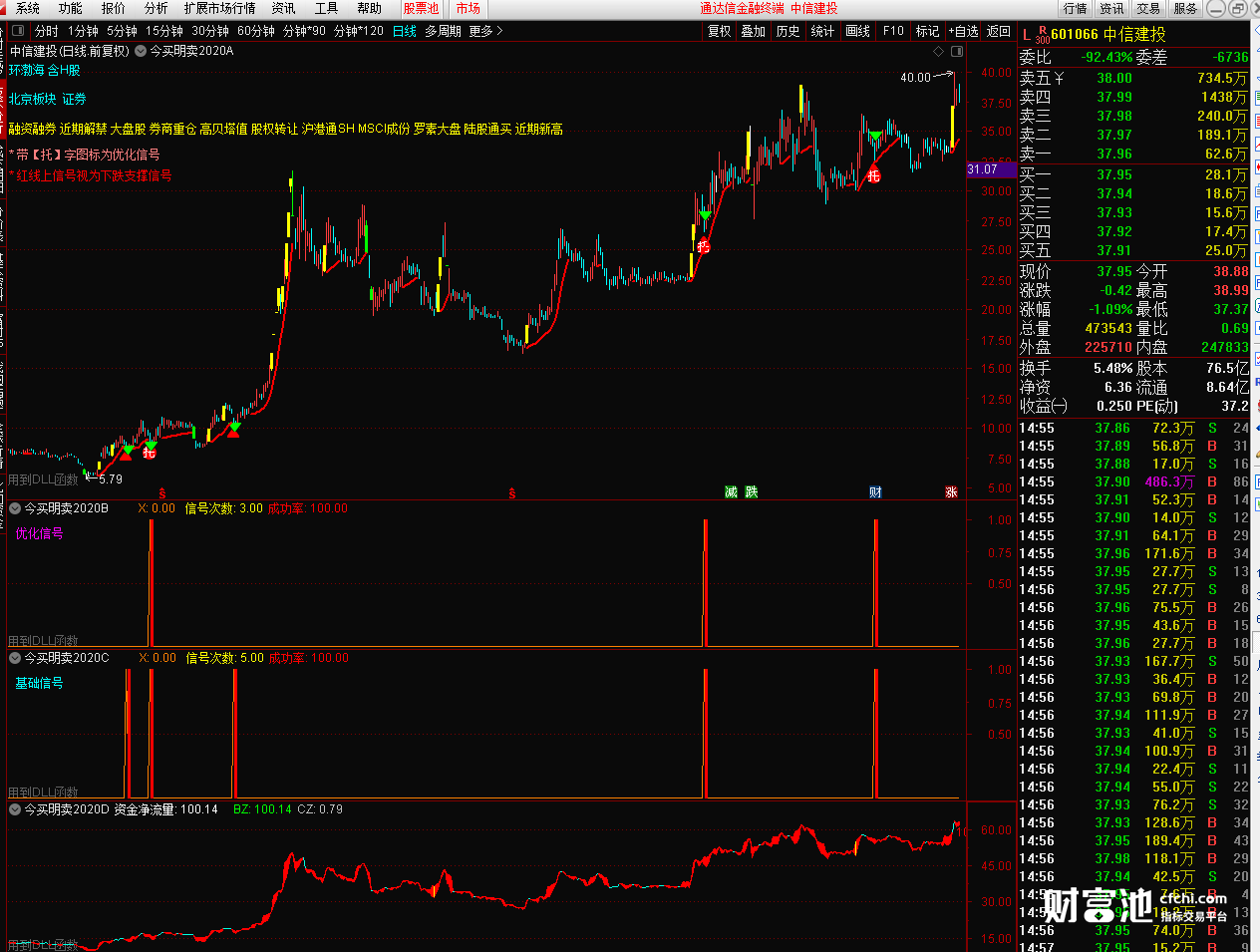Switch to the 分时 chart period

[47, 31]
